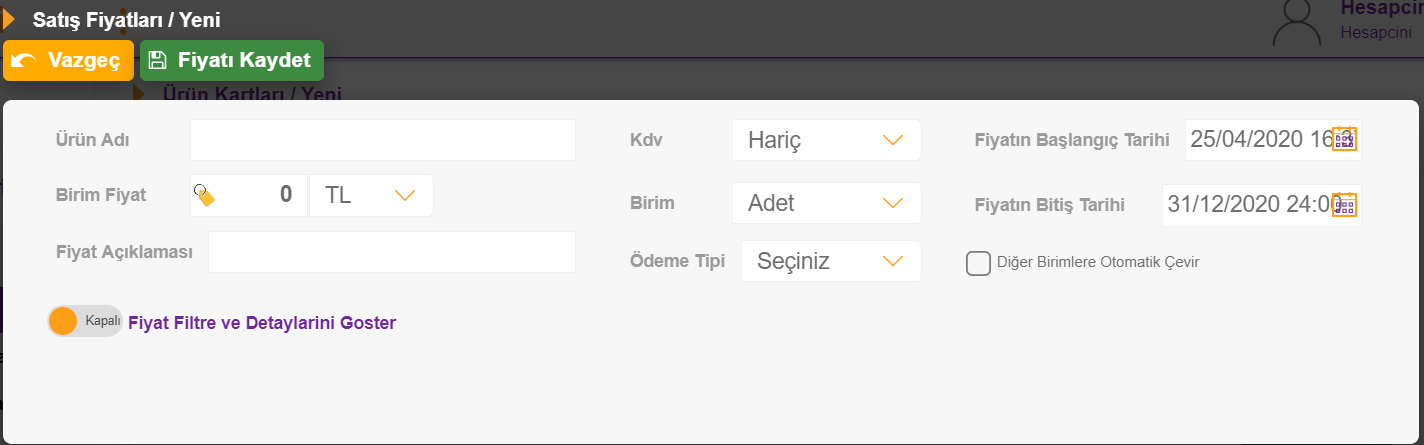The width and height of the screenshot is (1424, 445).
Task: Click the price tag icon in Birim Fiyat
Action: 204,195
